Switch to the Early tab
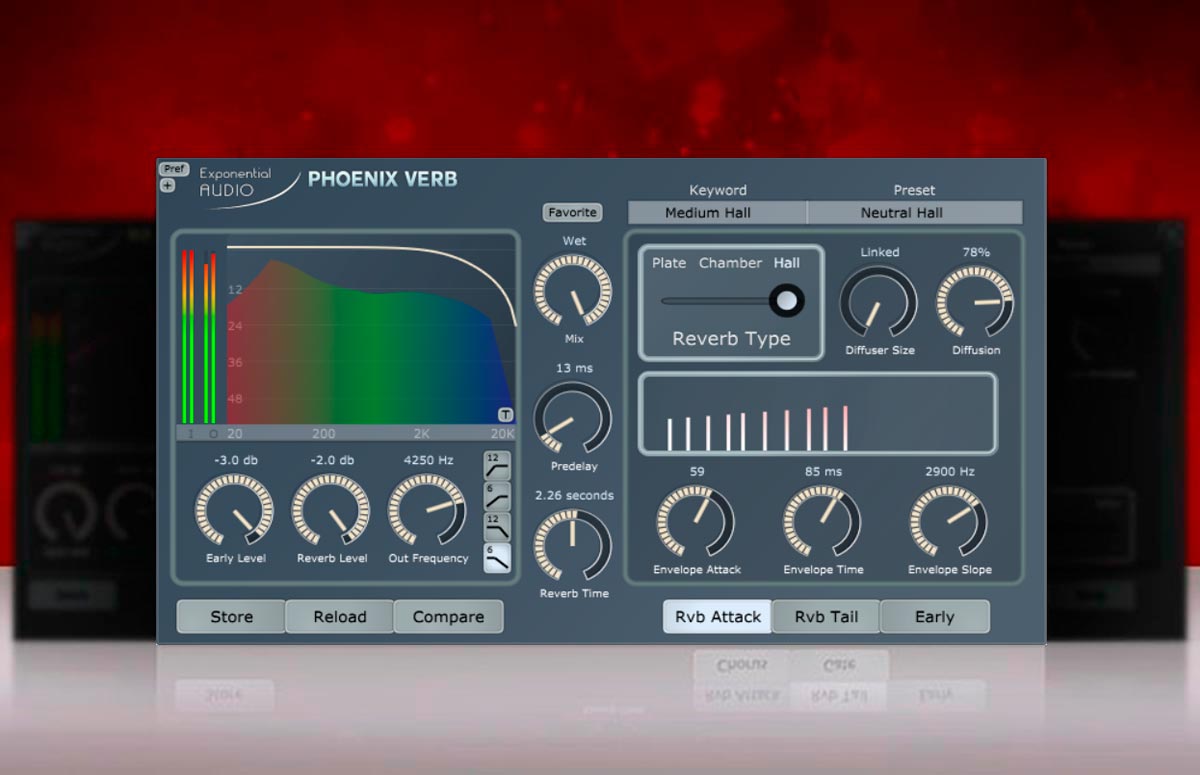 (x=935, y=617)
